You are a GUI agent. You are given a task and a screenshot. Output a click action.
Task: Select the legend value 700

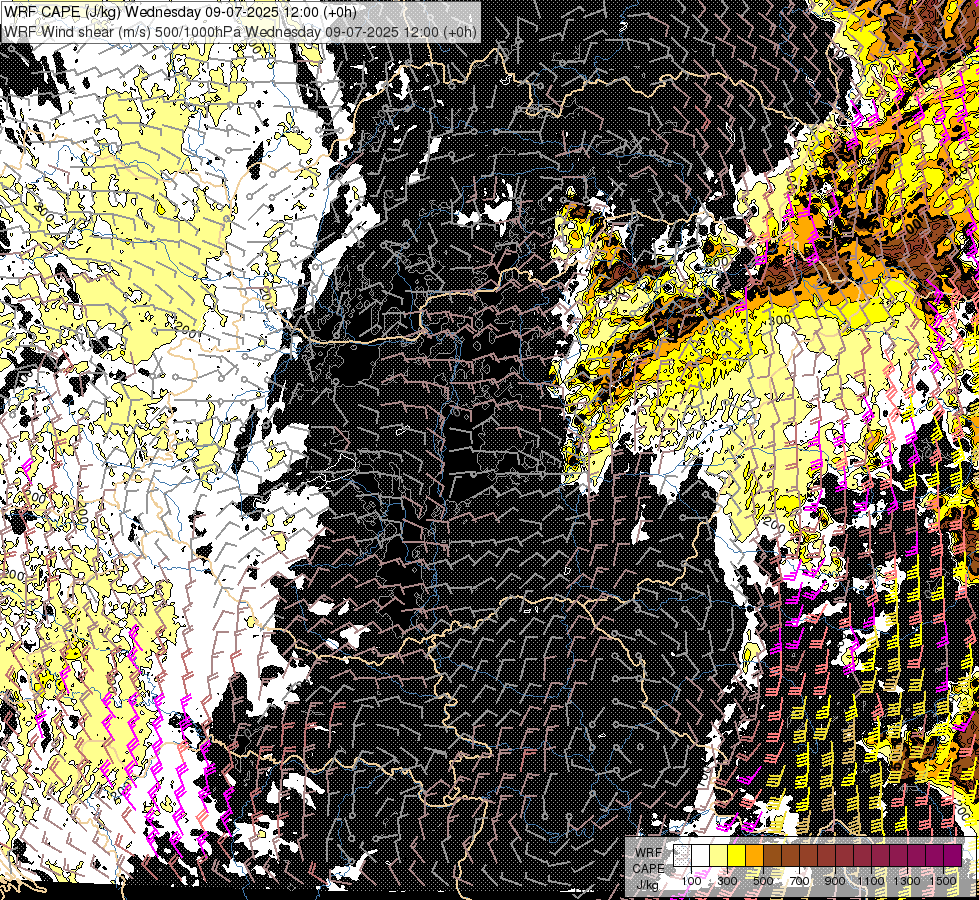(x=799, y=881)
